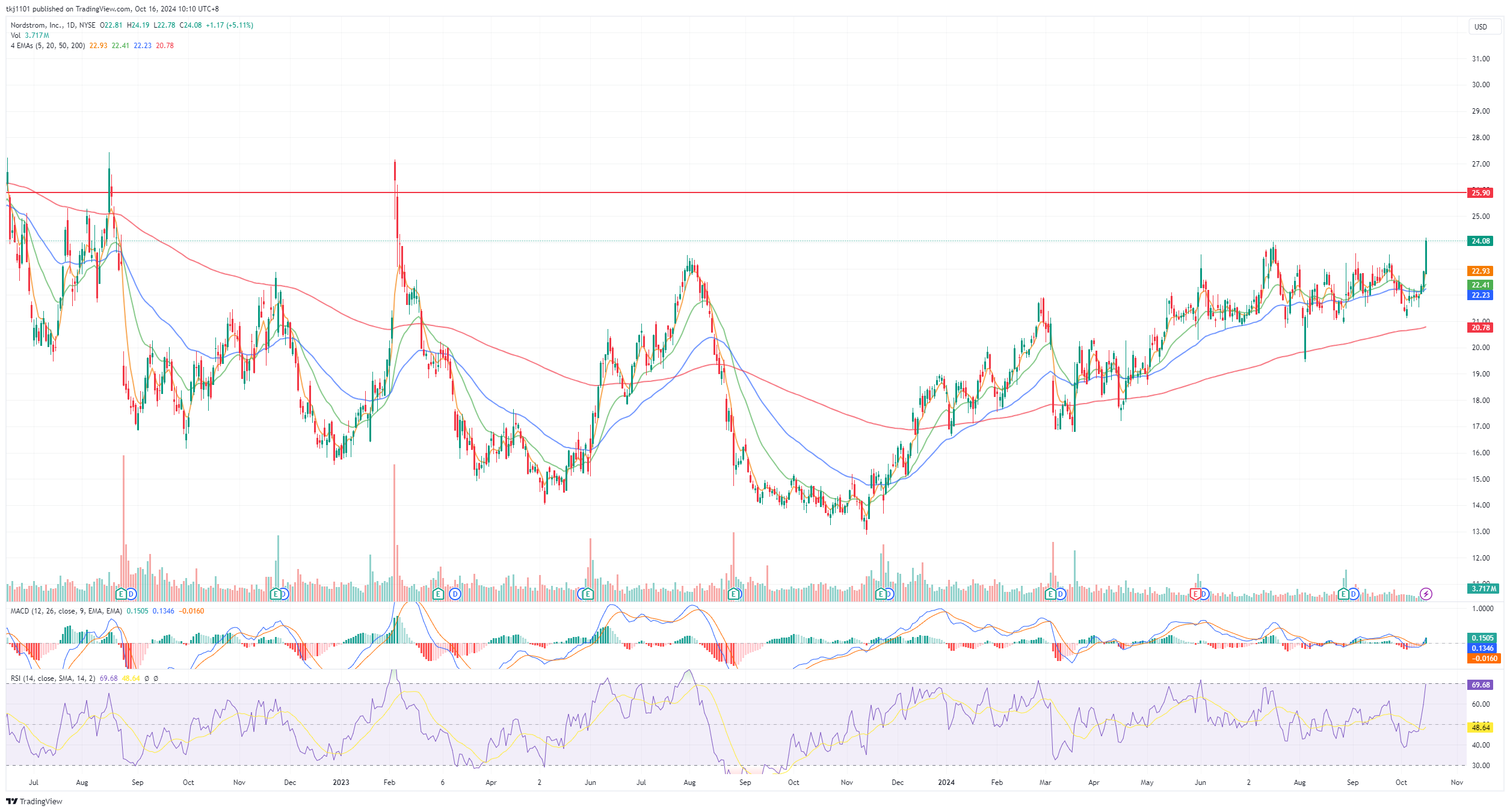Click the dividend D marker just before Jun 2023
This screenshot has width=1510, height=812.
(581, 594)
